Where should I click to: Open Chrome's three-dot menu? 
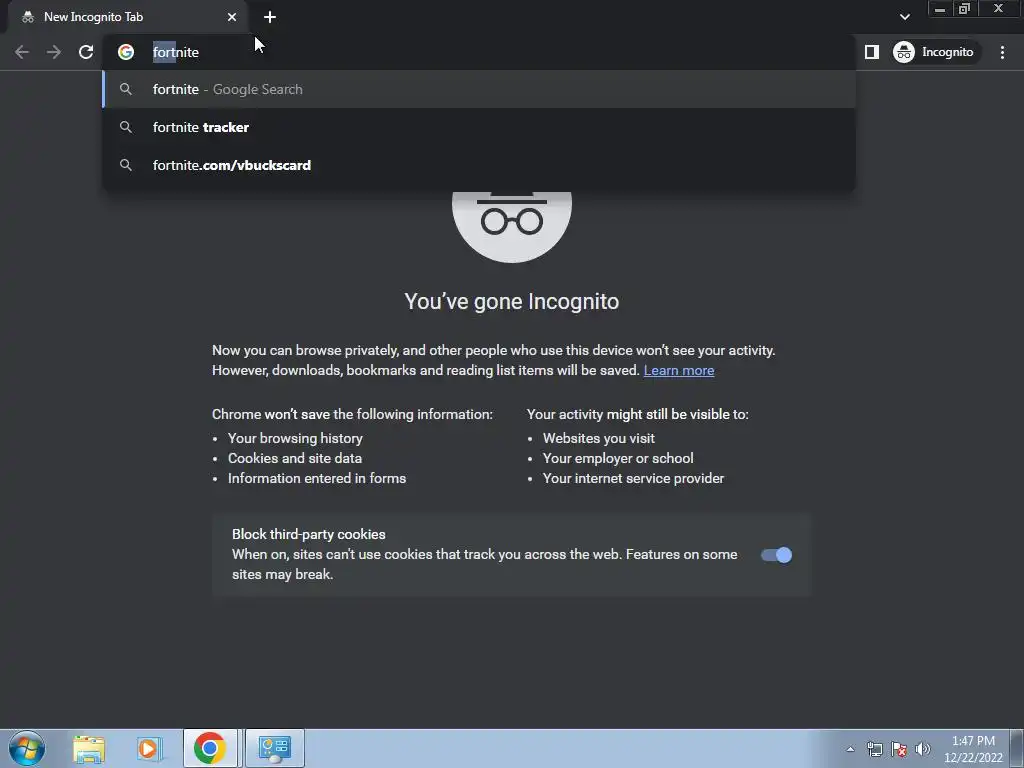pos(1002,52)
